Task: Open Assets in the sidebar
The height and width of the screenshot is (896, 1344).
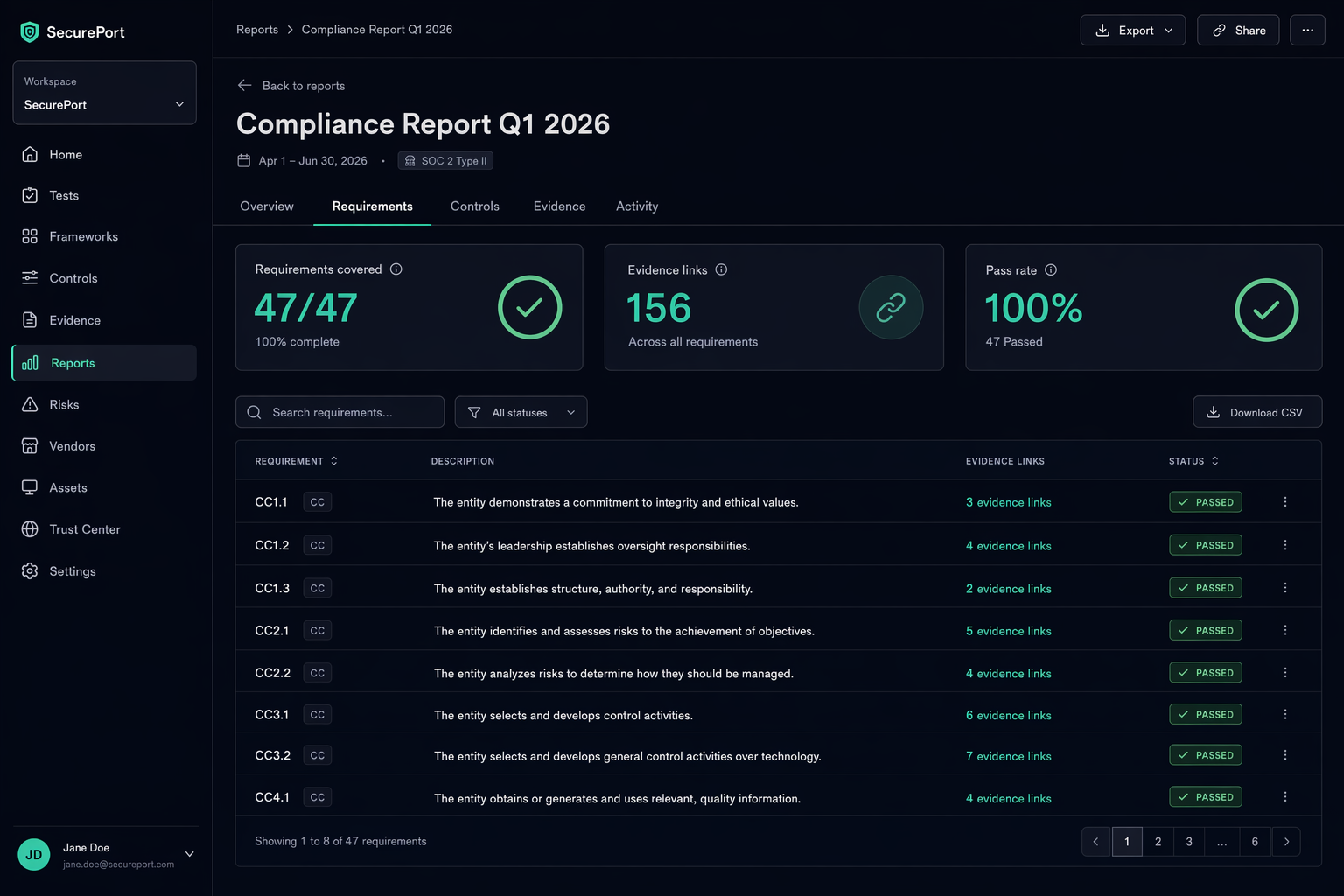Action: [x=104, y=487]
